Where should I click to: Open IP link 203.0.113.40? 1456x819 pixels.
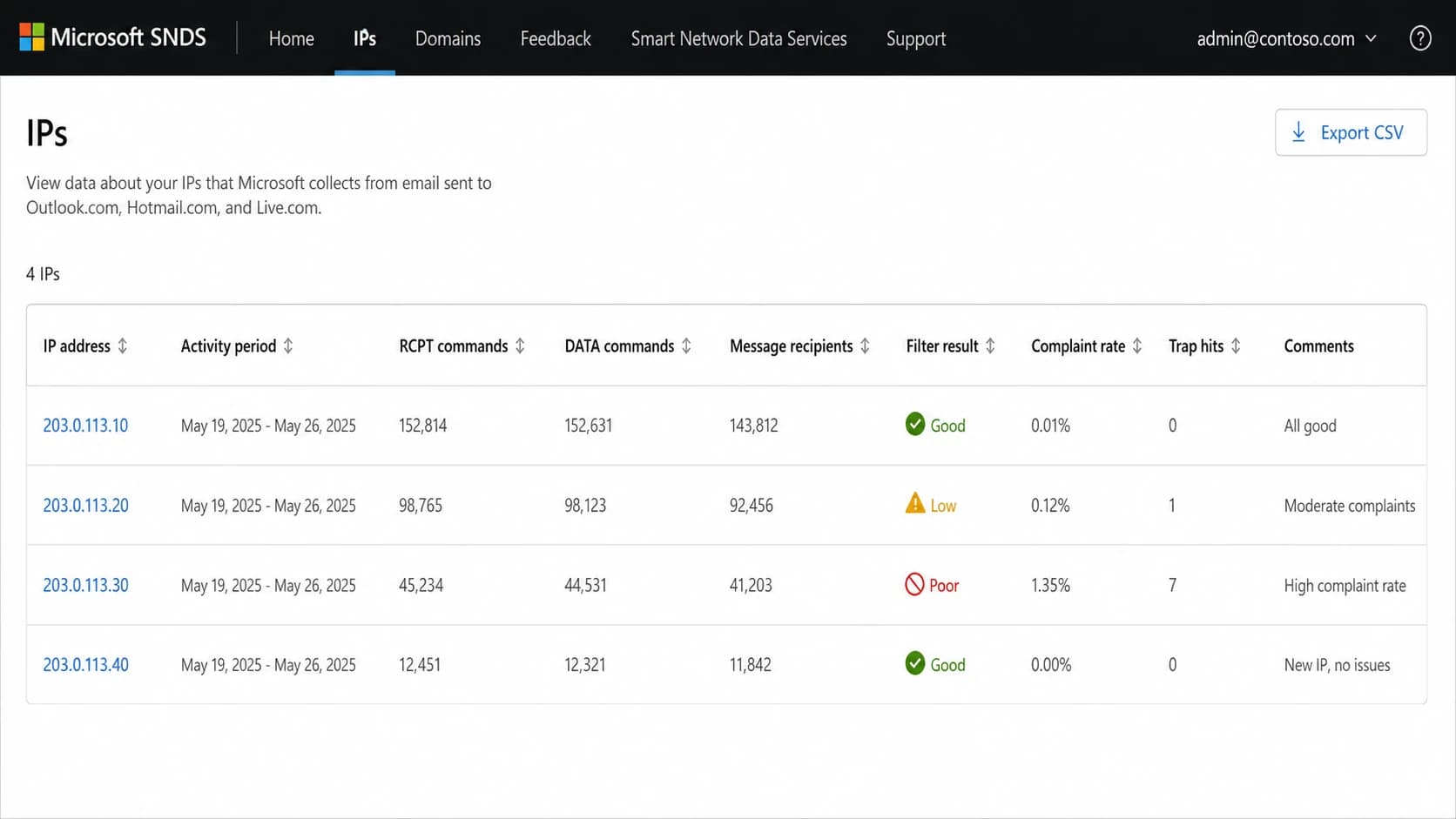coord(85,665)
